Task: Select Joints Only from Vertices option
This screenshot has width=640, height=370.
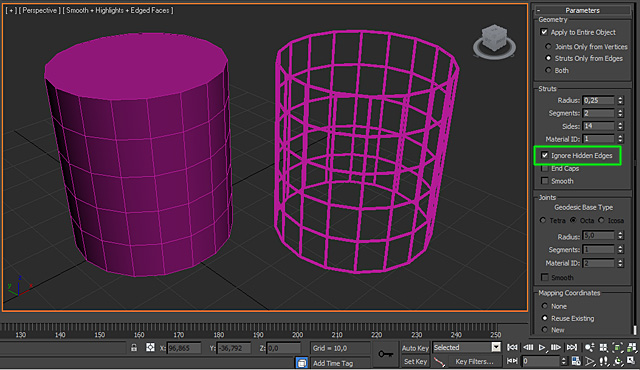Action: click(549, 47)
